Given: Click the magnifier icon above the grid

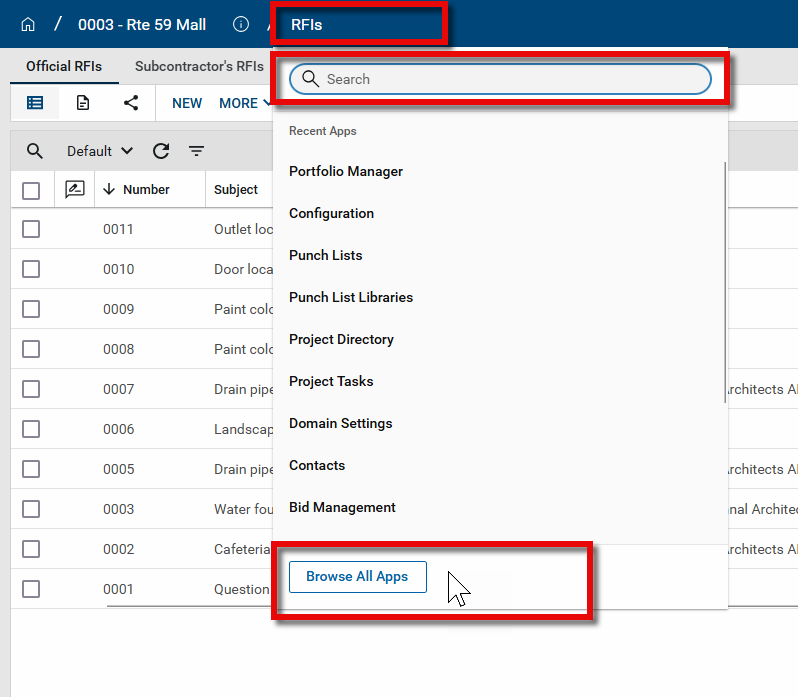Looking at the screenshot, I should [x=35, y=151].
